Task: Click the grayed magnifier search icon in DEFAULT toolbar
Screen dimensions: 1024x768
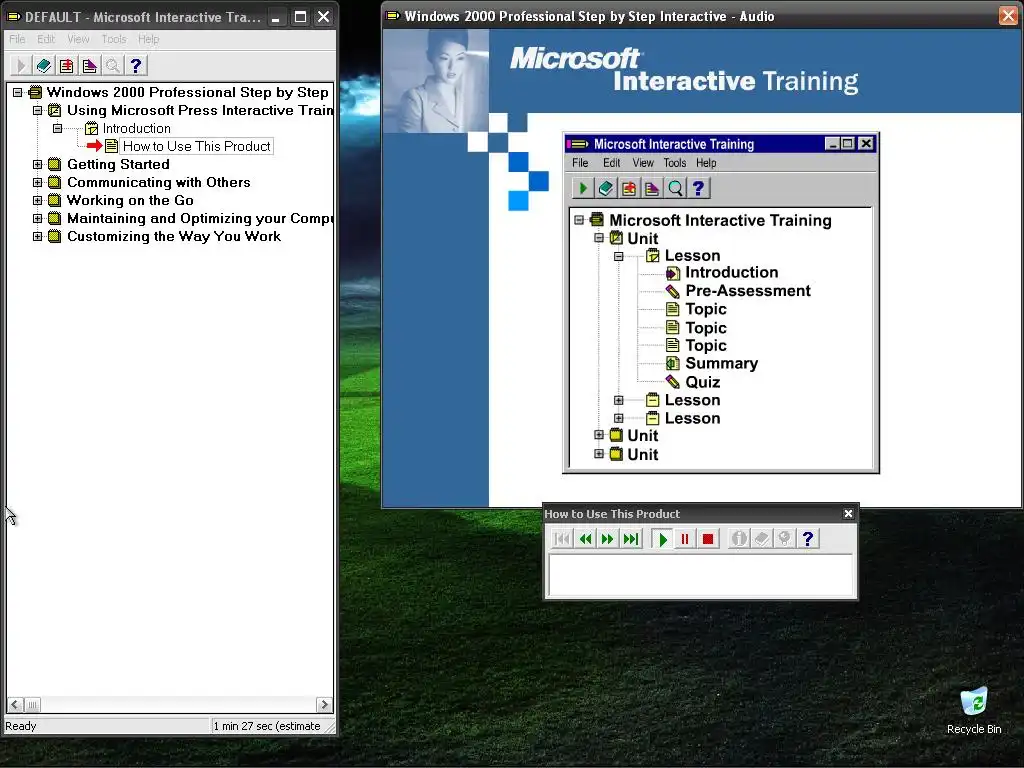Action: click(112, 65)
